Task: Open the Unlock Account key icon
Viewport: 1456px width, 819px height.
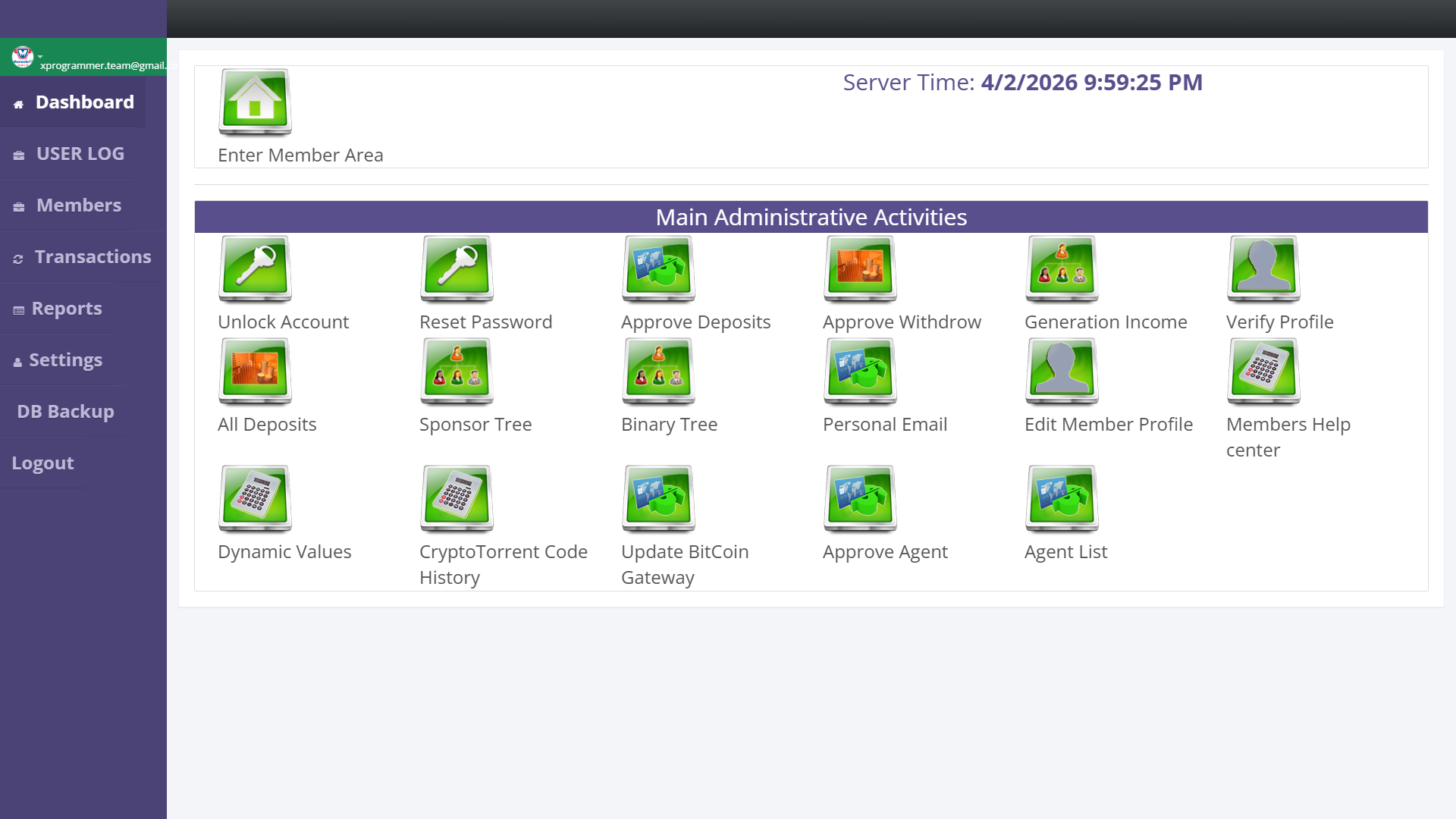Action: (x=255, y=268)
